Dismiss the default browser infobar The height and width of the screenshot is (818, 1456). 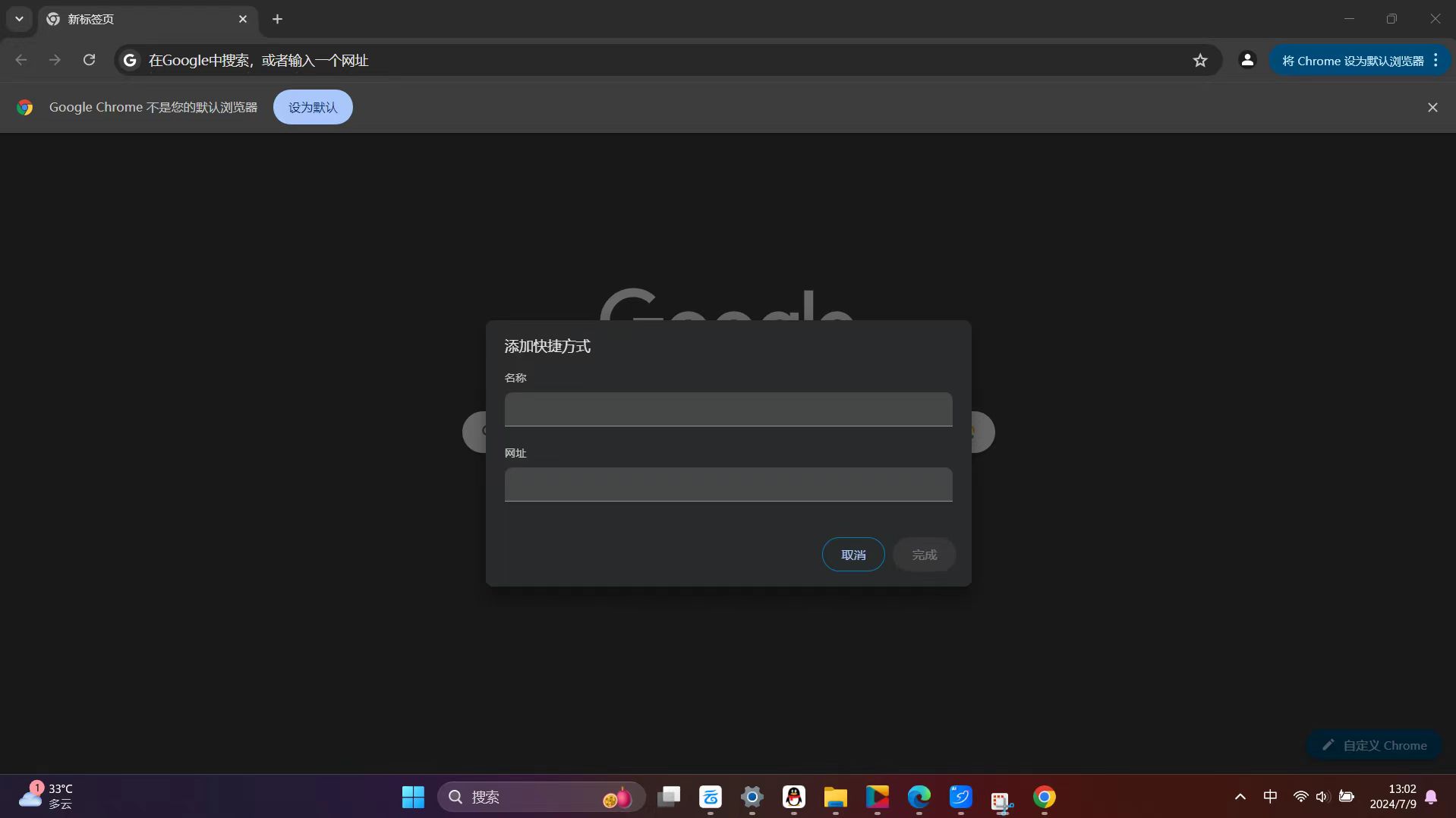click(1432, 107)
